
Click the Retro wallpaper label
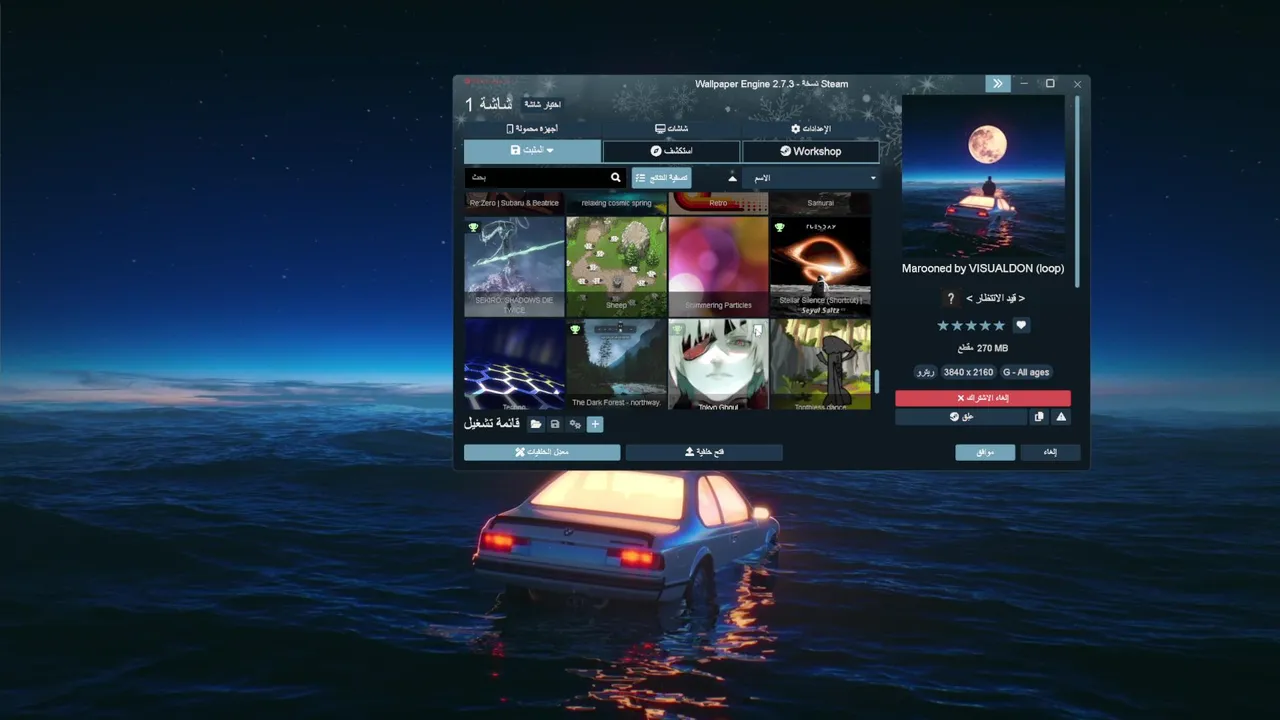pos(718,203)
